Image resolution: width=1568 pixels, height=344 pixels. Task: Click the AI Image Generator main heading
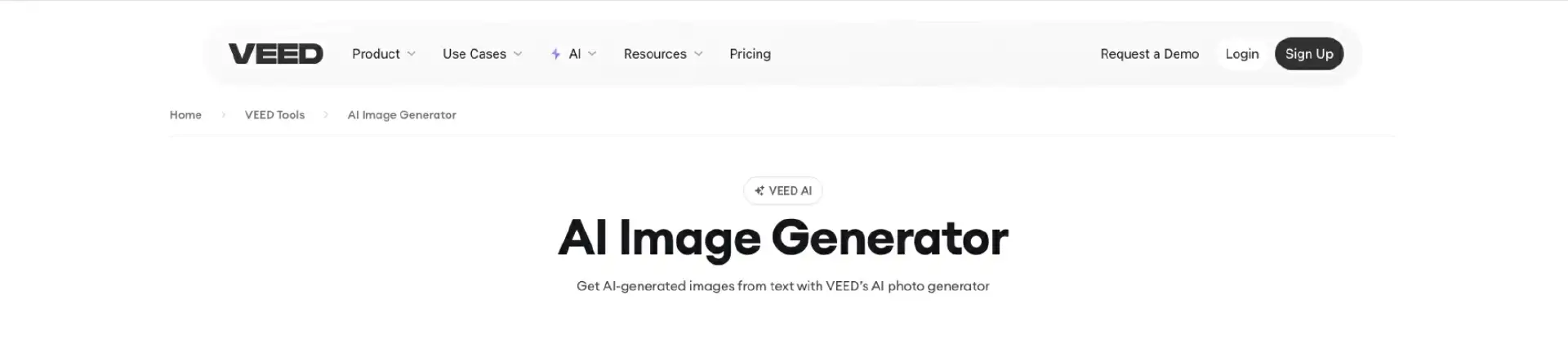782,239
